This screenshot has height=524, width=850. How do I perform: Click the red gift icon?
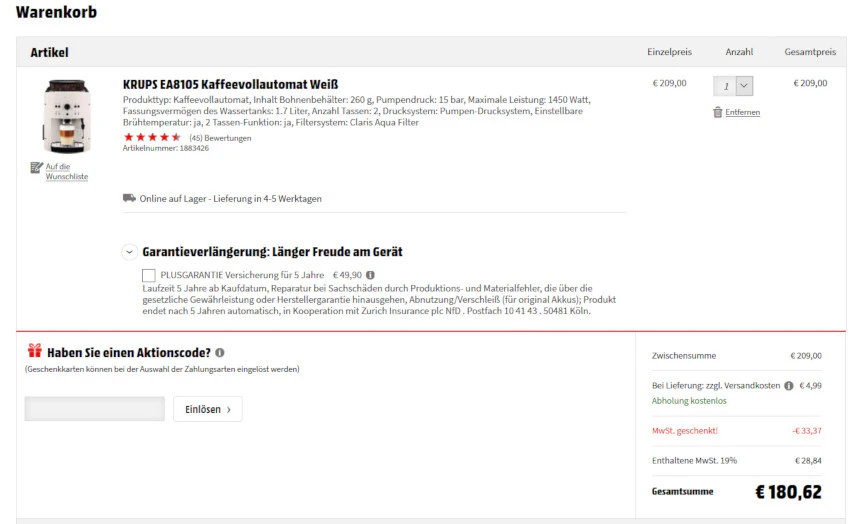coord(35,351)
